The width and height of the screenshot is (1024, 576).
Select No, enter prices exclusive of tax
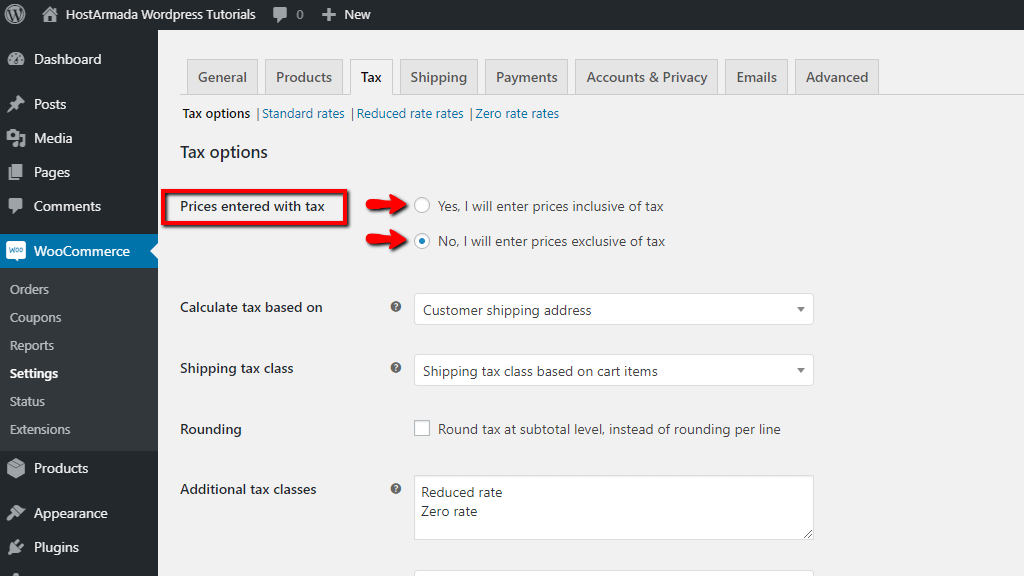tap(422, 241)
